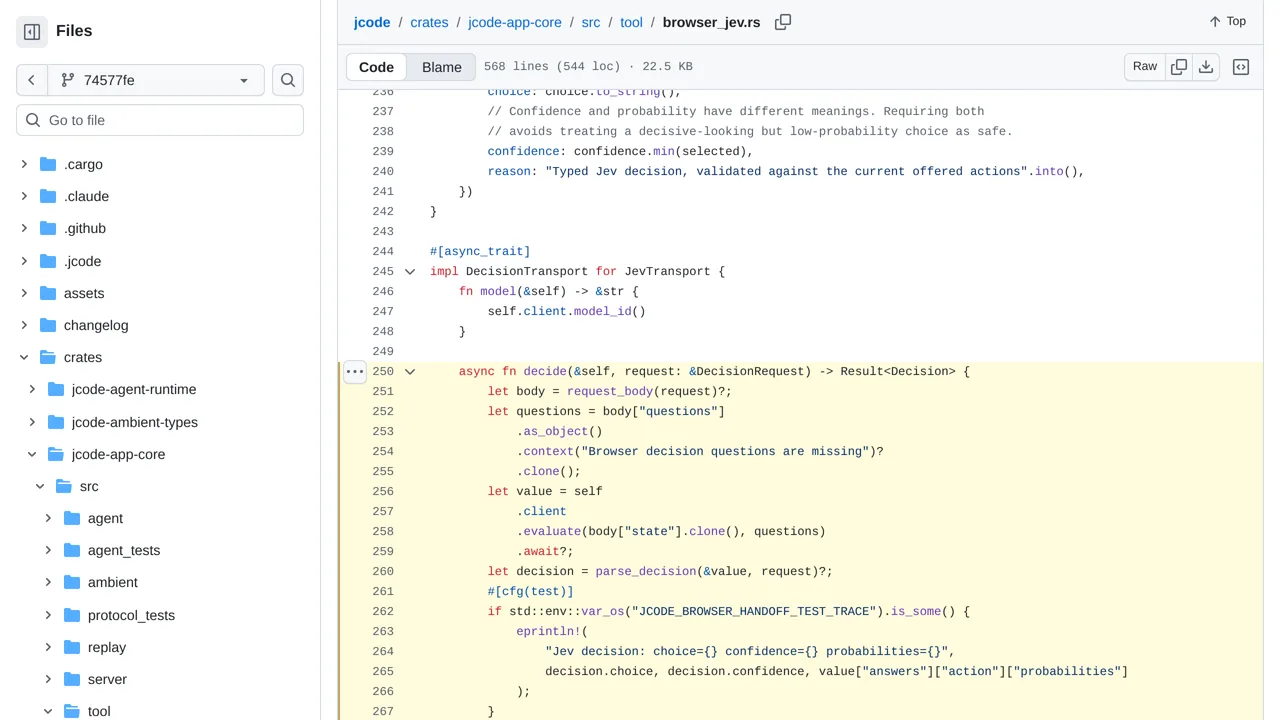Collapse the crates folder chevron

tap(24, 357)
